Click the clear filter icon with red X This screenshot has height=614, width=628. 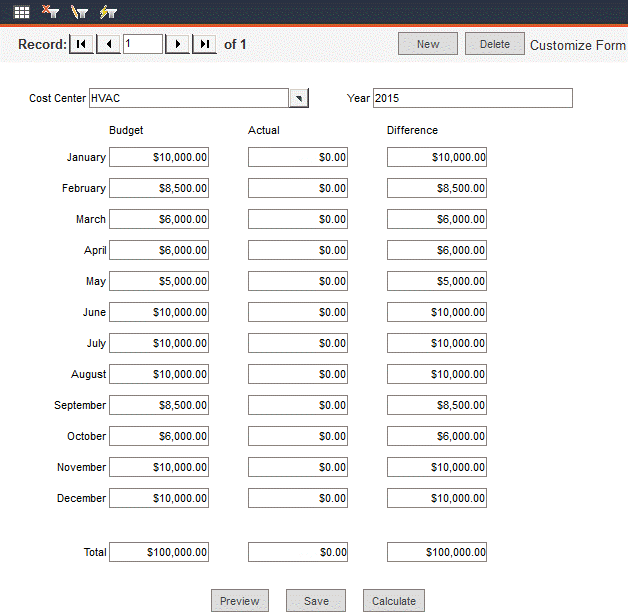click(51, 12)
